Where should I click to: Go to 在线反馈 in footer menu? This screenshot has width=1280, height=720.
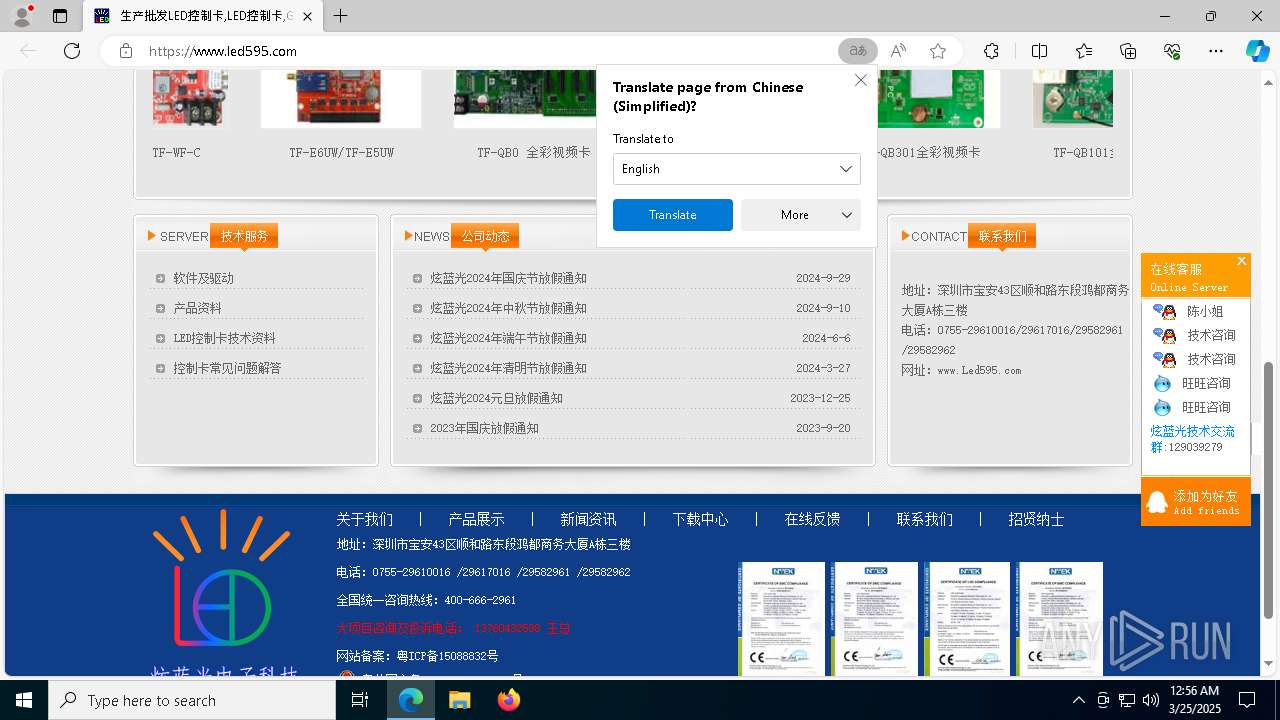coord(812,519)
